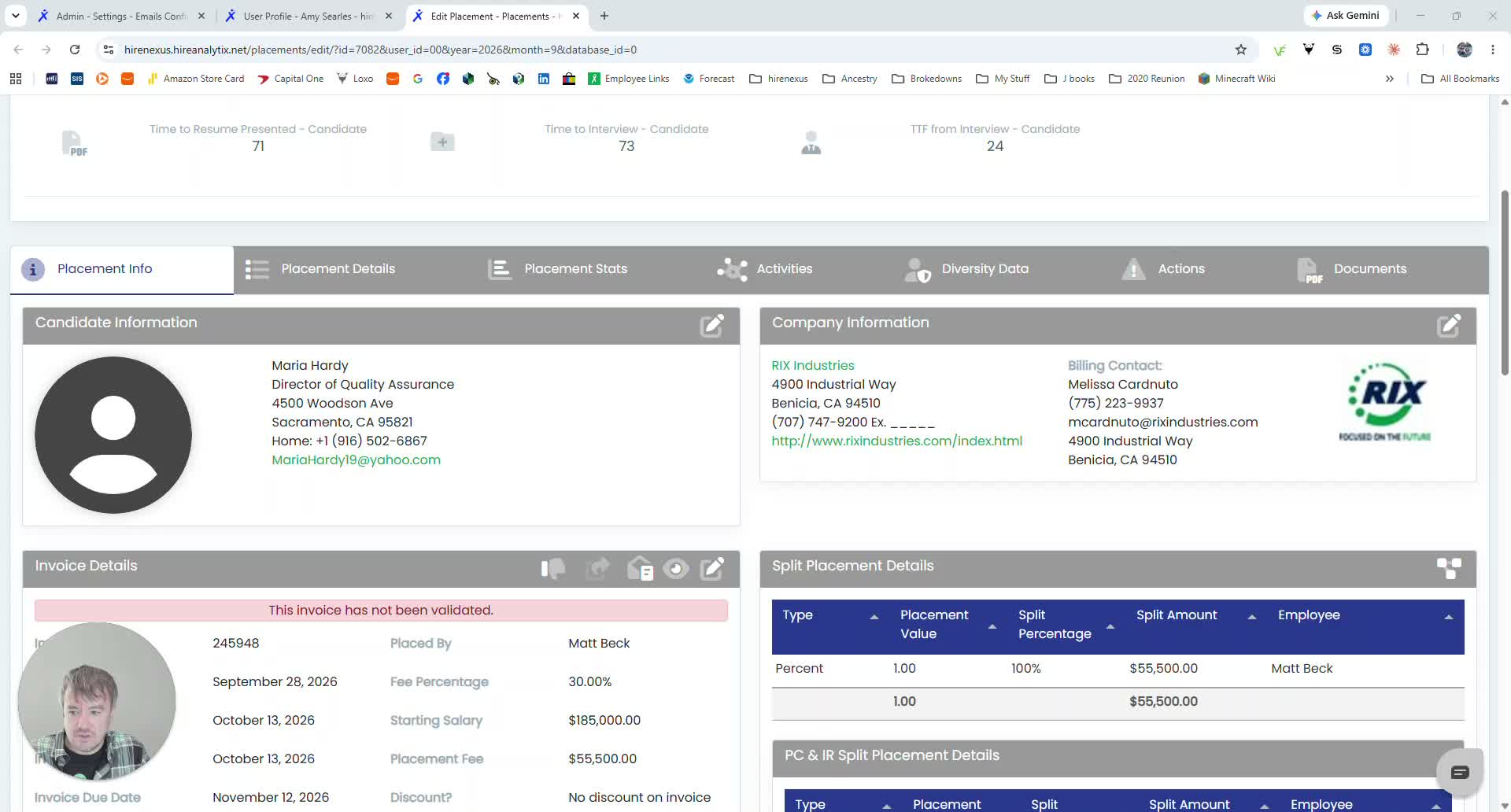Sort split table by Employee column arrow
The height and width of the screenshot is (812, 1511).
tap(1448, 617)
